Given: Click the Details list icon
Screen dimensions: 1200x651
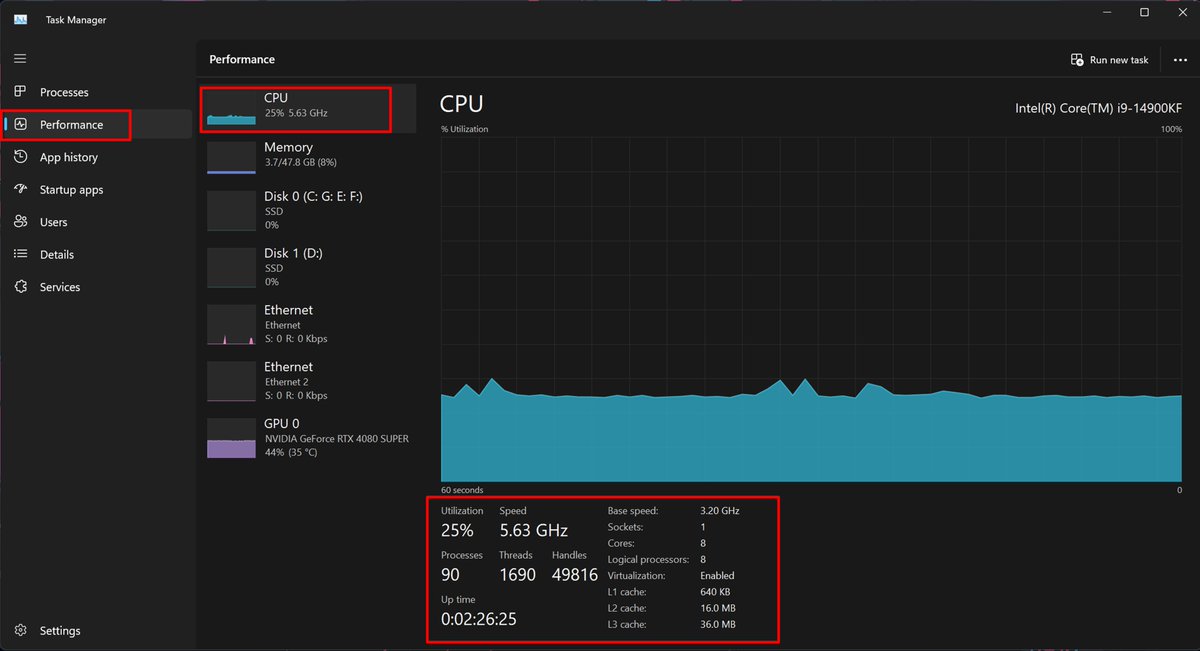Looking at the screenshot, I should coord(20,255).
